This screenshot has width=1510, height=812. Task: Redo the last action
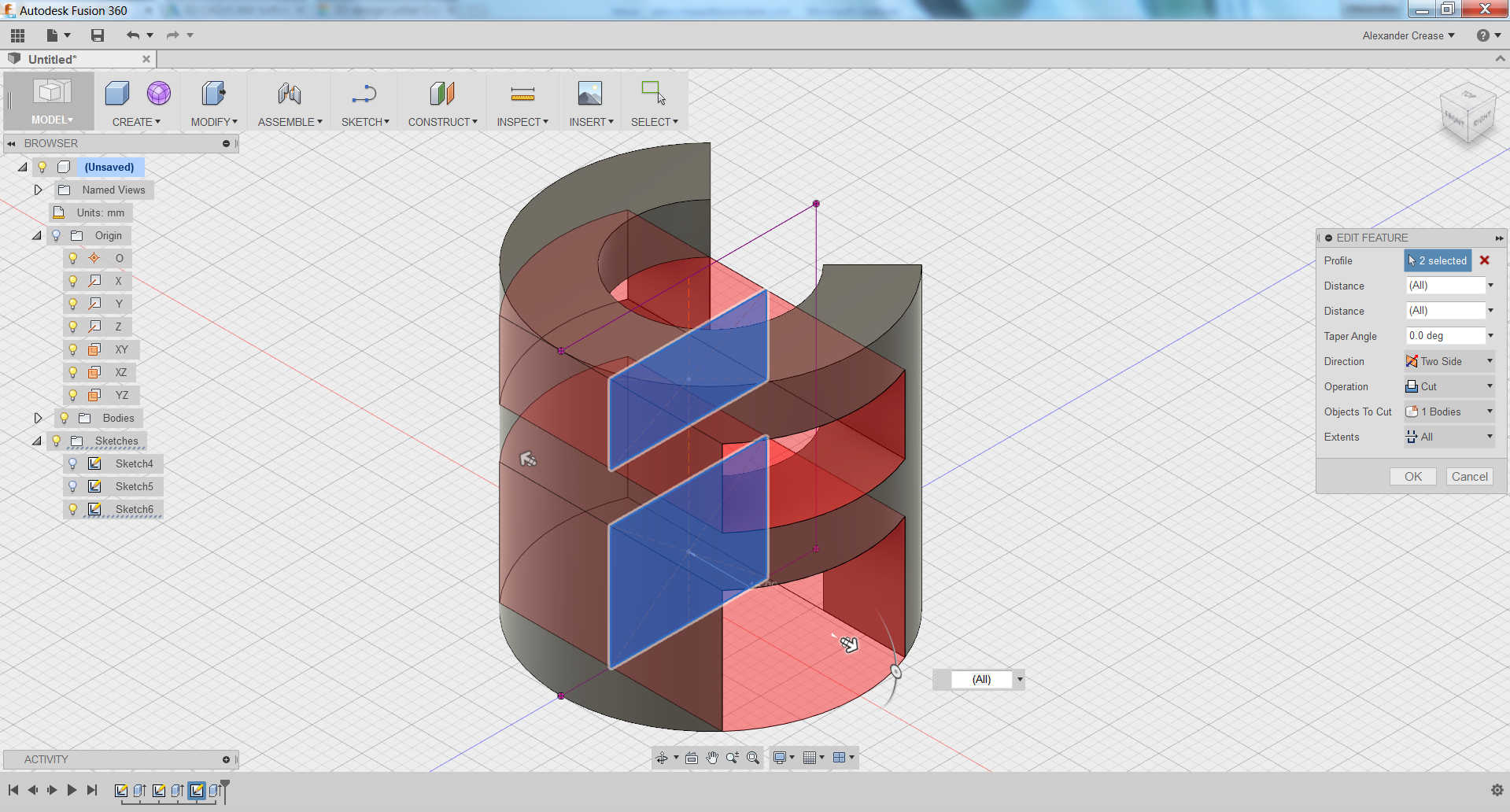coord(173,35)
